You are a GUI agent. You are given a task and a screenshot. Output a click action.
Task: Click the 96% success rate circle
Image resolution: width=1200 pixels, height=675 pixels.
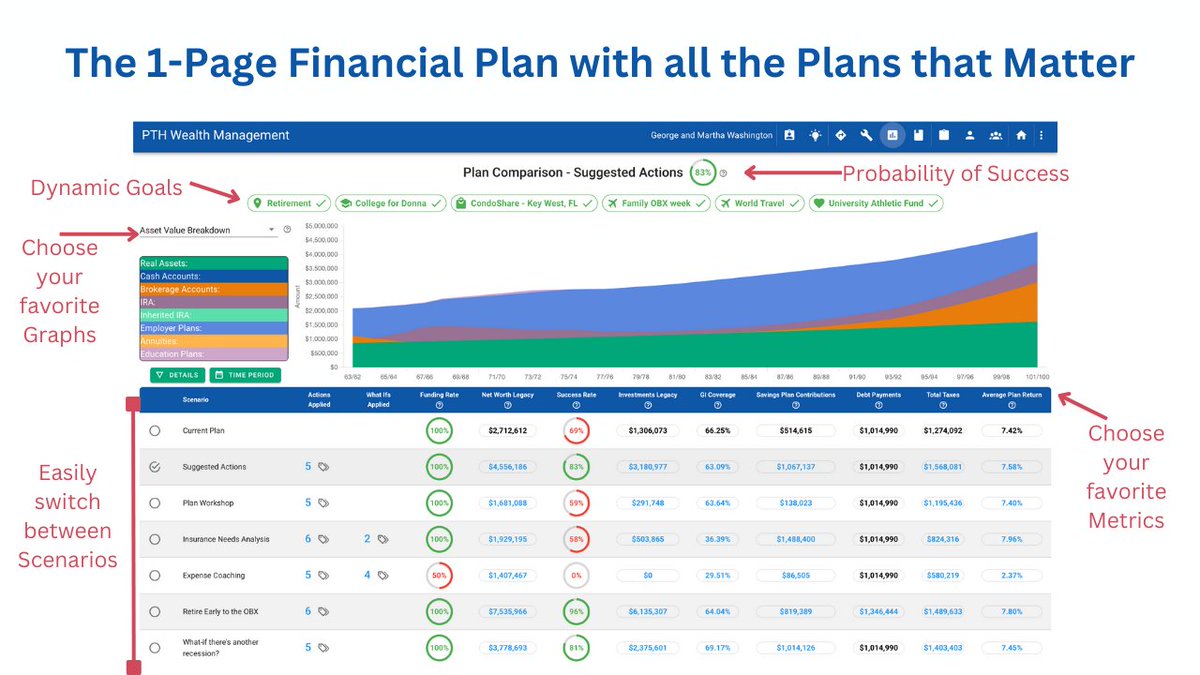(x=575, y=612)
